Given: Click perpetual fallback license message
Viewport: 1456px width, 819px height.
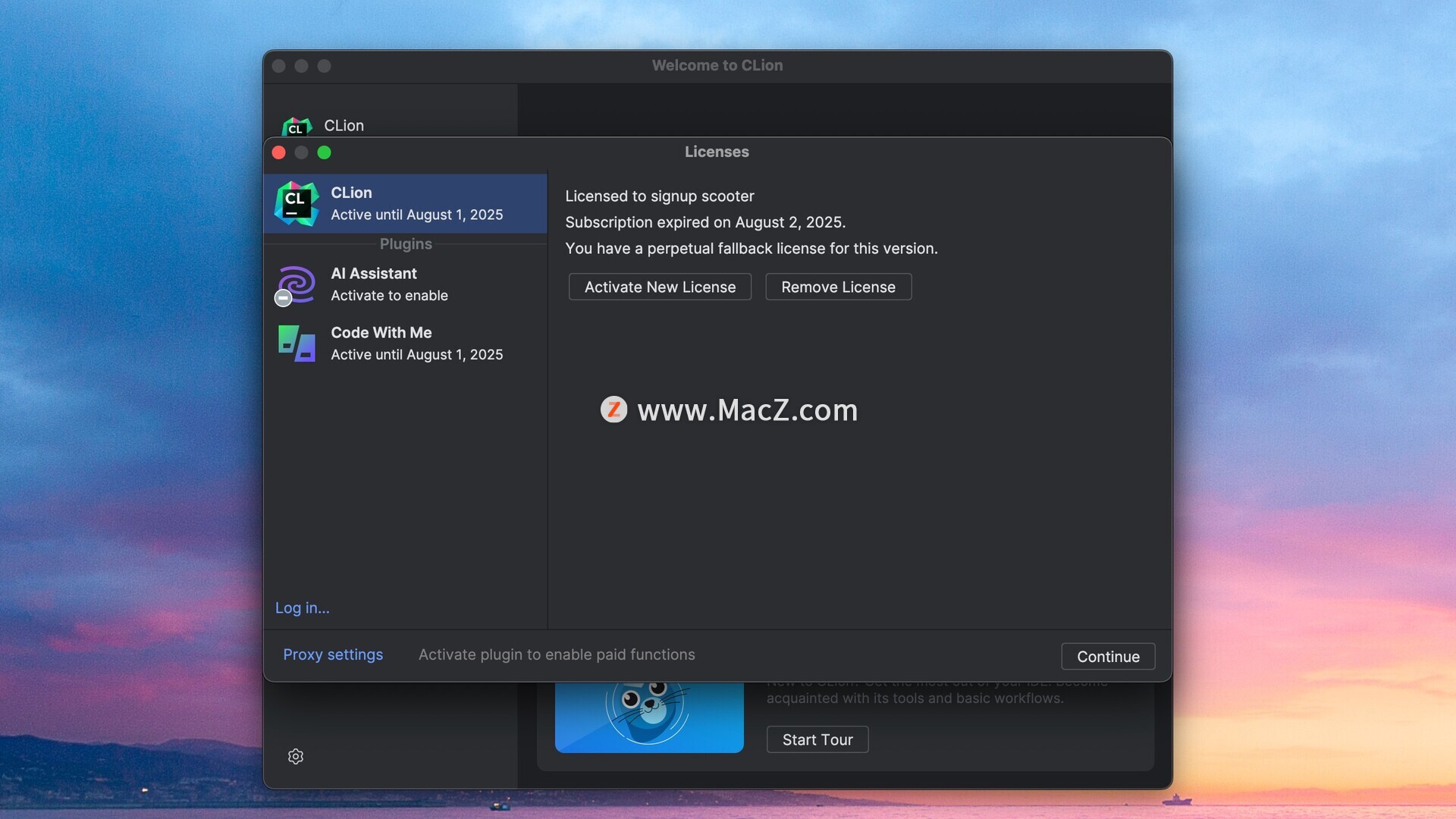Looking at the screenshot, I should [x=752, y=248].
